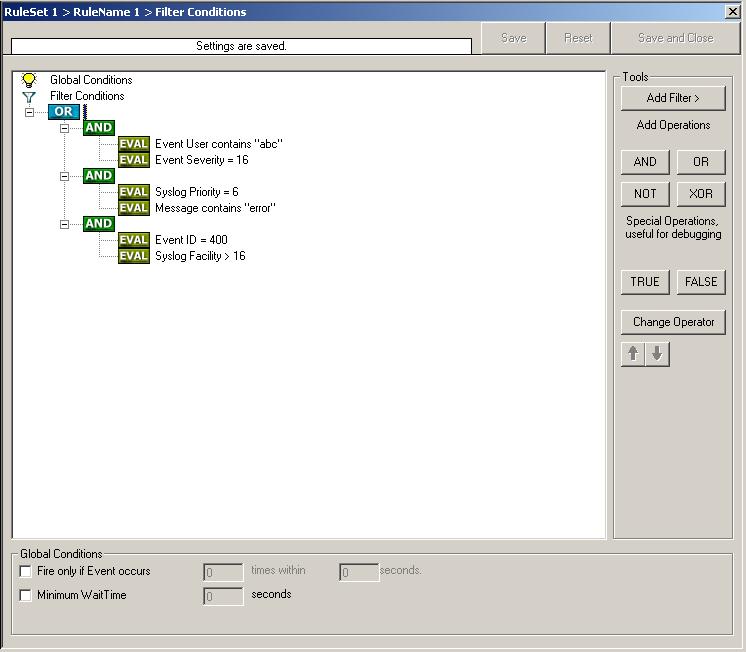Insert TRUE debugging operation

pyautogui.click(x=645, y=282)
